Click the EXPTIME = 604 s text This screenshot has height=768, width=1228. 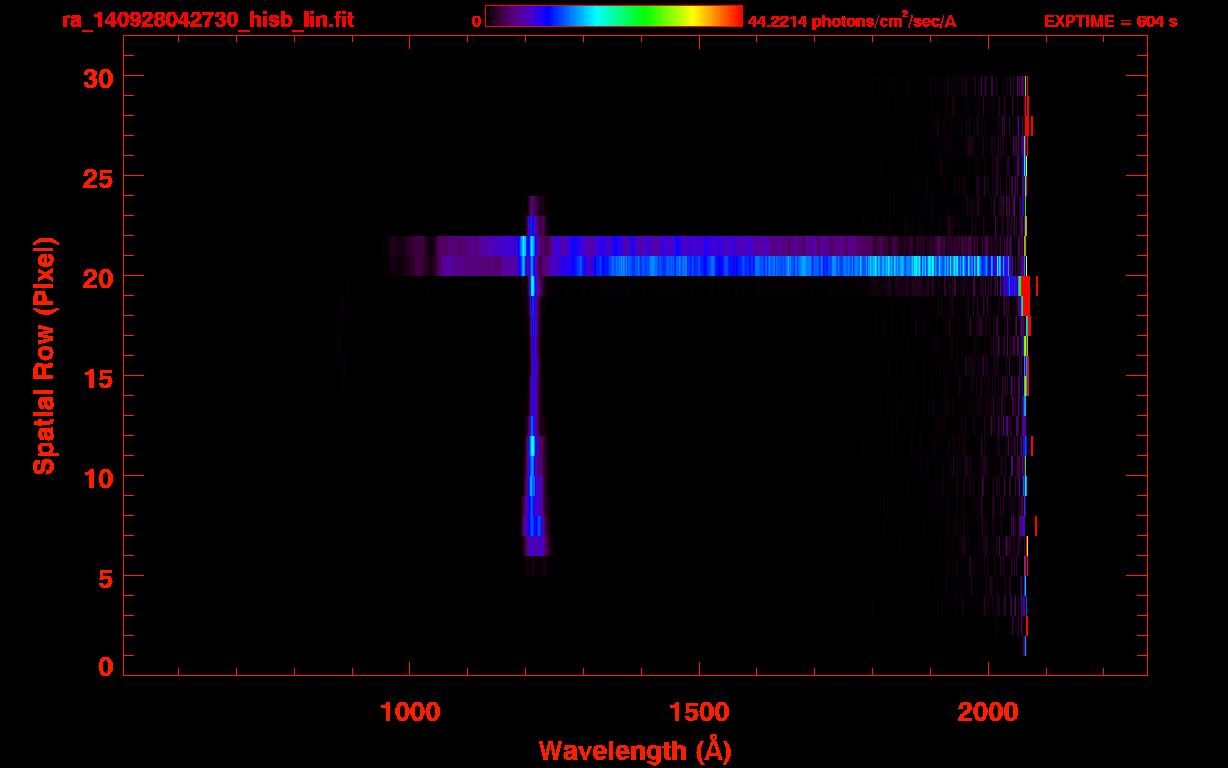[x=1110, y=21]
